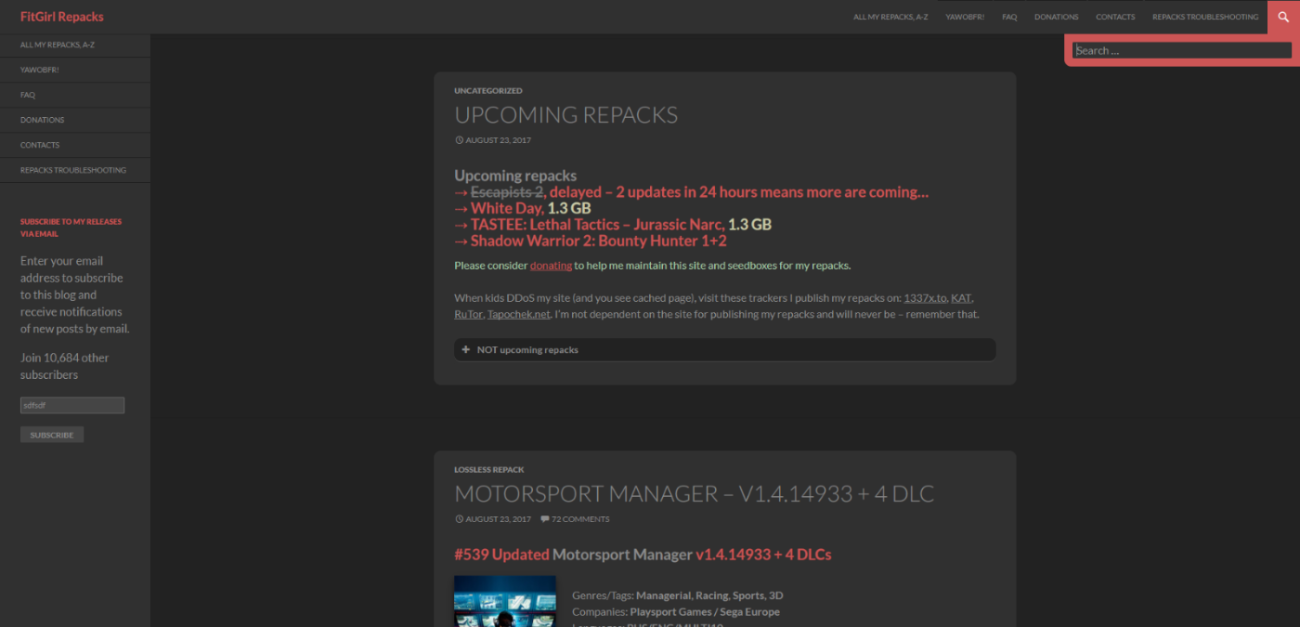The height and width of the screenshot is (627, 1300).
Task: Visit the Tapochek.net tracker link
Action: (x=518, y=314)
